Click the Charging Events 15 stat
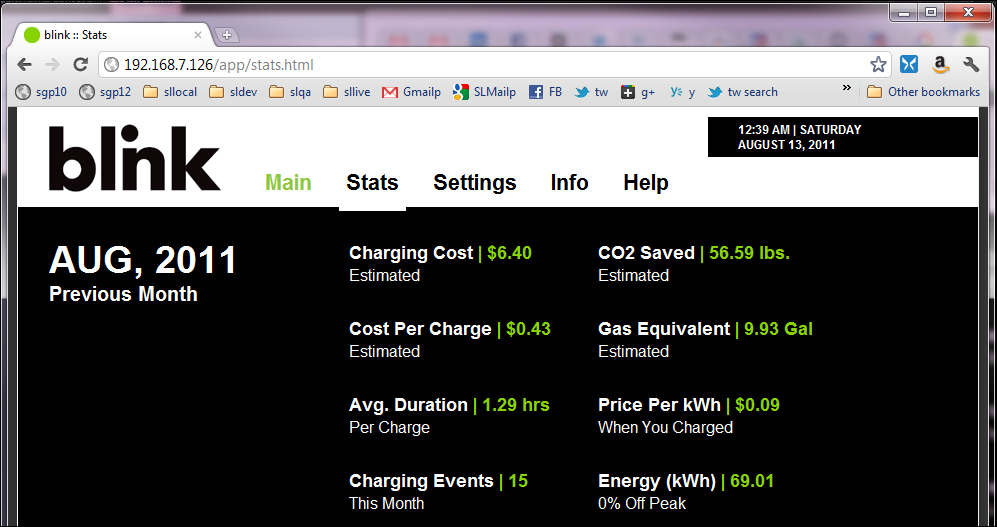This screenshot has width=997, height=527. pyautogui.click(x=438, y=481)
